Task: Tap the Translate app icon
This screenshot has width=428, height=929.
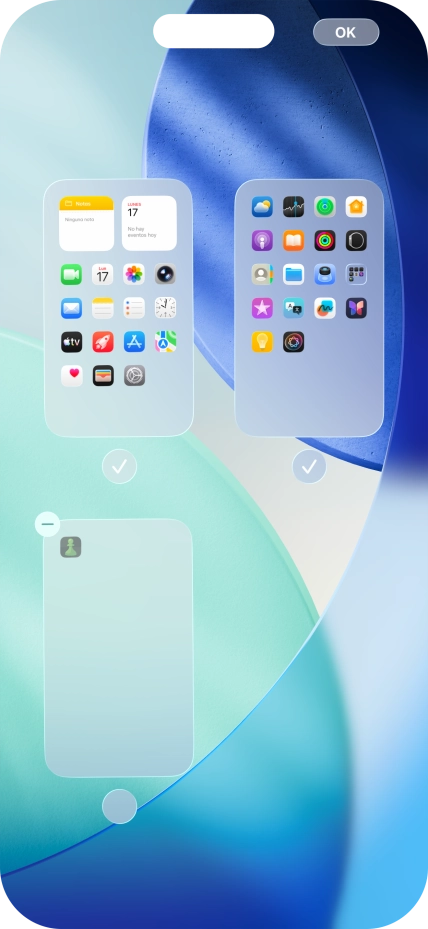Action: click(x=293, y=308)
